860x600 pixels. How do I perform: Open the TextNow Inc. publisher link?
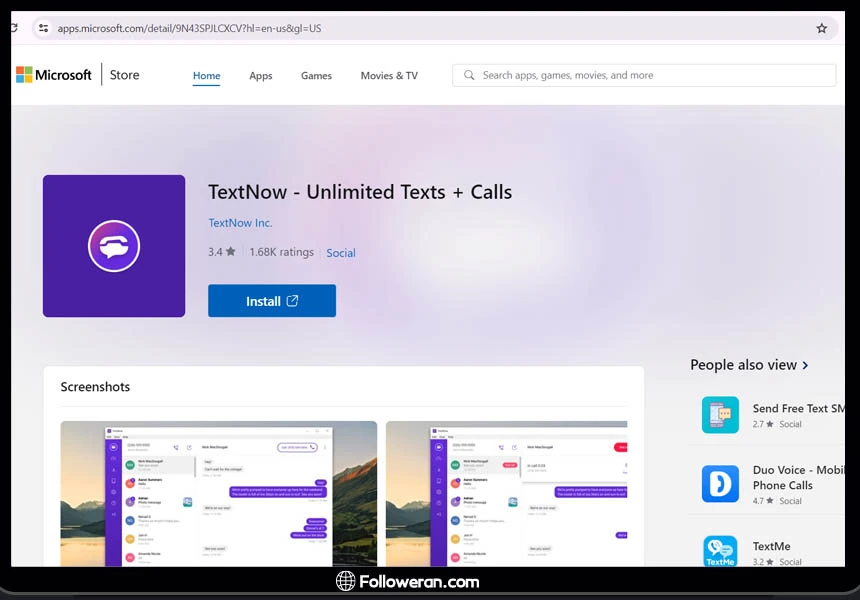[x=240, y=223]
